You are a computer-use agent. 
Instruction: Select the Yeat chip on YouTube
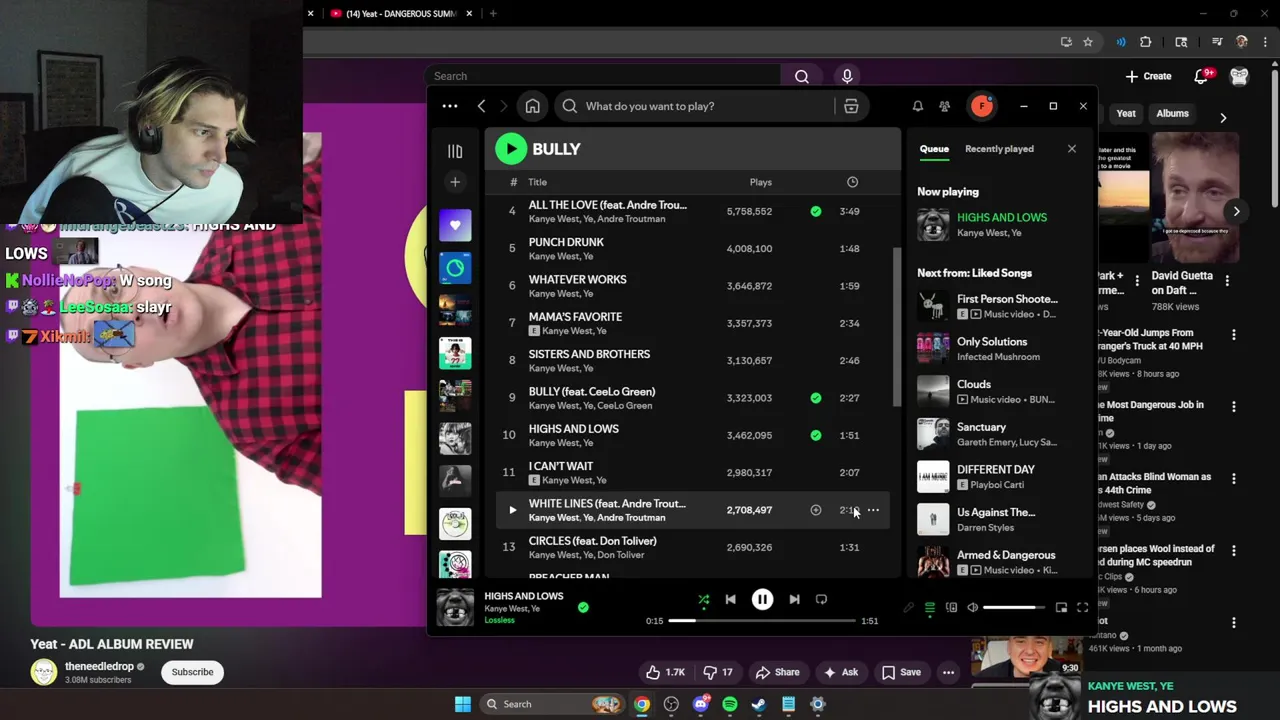pos(1126,114)
